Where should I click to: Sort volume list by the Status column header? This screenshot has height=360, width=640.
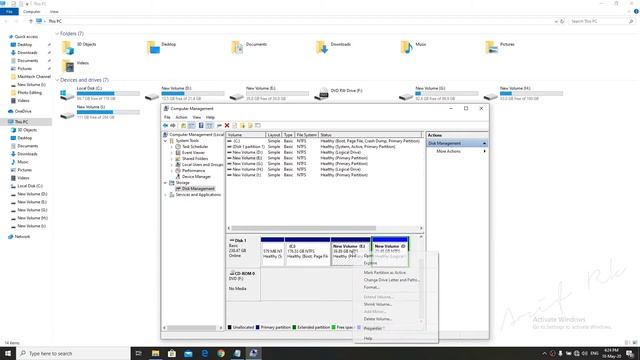click(371, 135)
